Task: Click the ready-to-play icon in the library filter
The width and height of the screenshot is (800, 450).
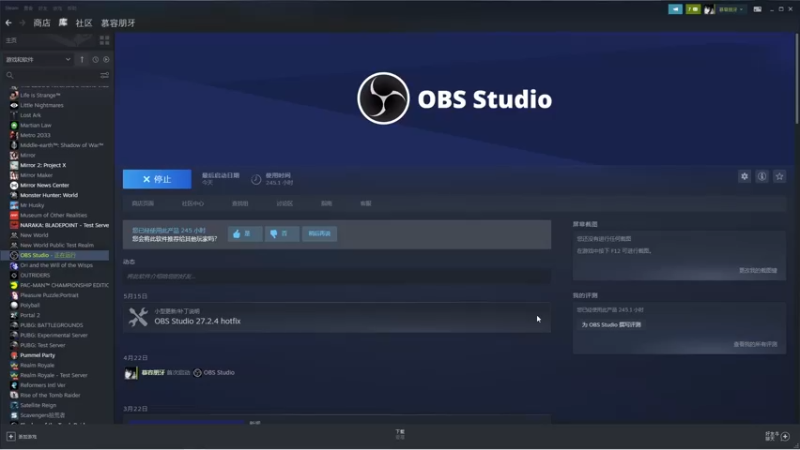Action: coord(106,60)
